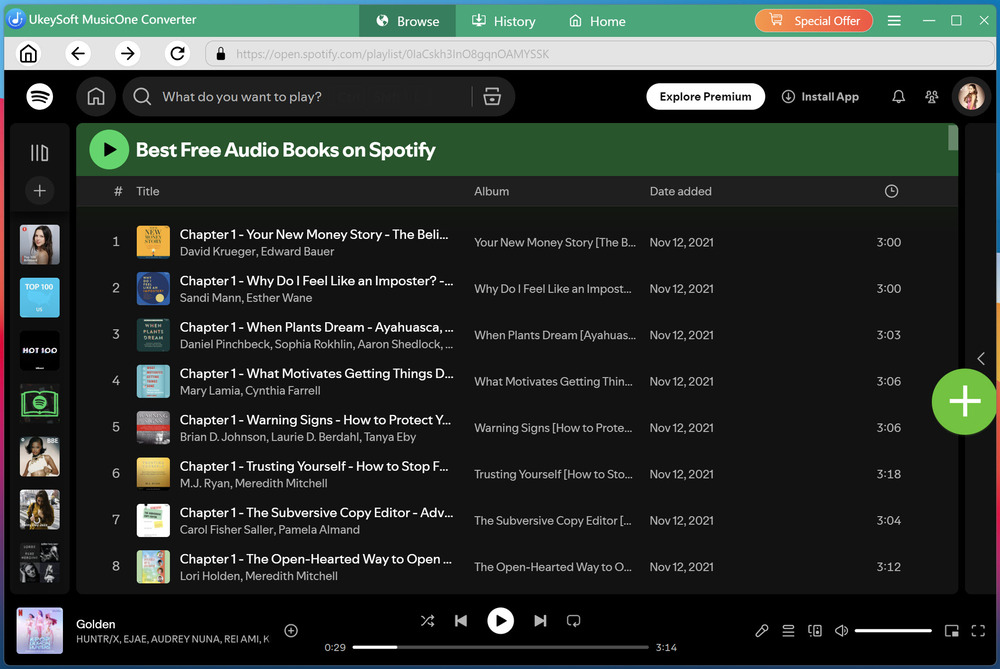The width and height of the screenshot is (1000, 669).
Task: Click the playlist vertical scrollbar
Action: [x=953, y=138]
